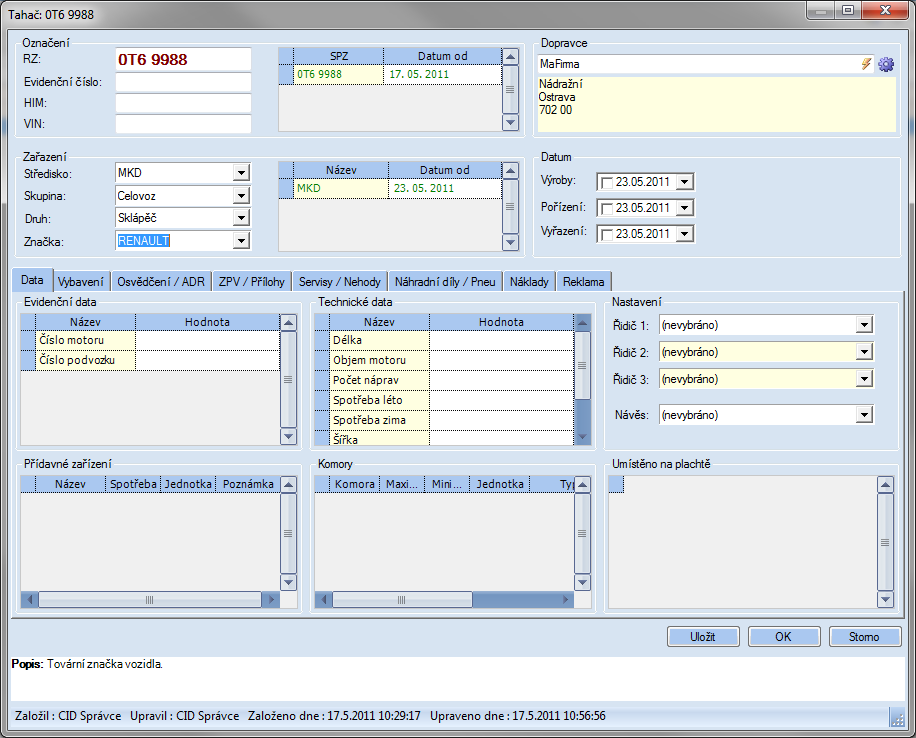Click the Technická data scrollbar down arrow
Viewport: 916px width, 738px height.
pos(582,436)
